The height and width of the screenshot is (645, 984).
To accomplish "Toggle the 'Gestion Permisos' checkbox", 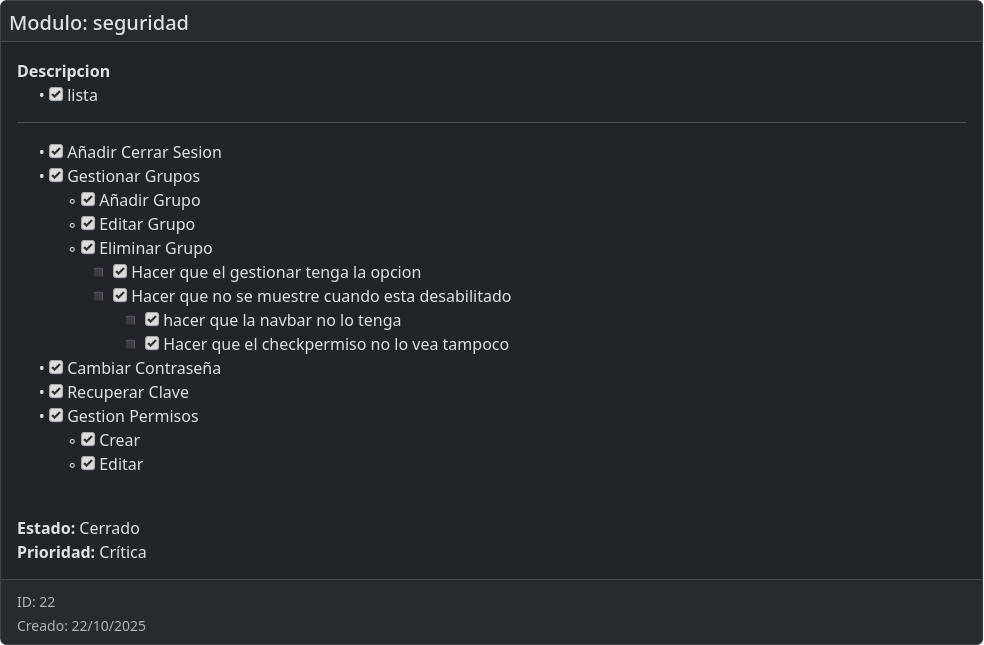I will (56, 416).
